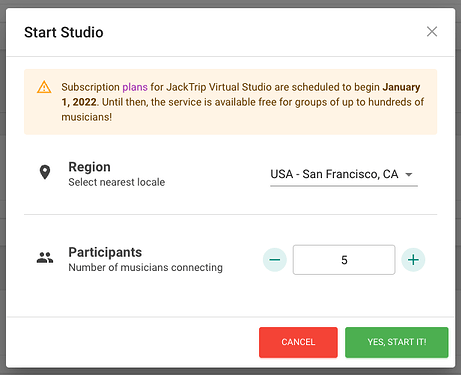461x375 pixels.
Task: Click 'Number of musicians connecting' text
Action: pyautogui.click(x=145, y=267)
